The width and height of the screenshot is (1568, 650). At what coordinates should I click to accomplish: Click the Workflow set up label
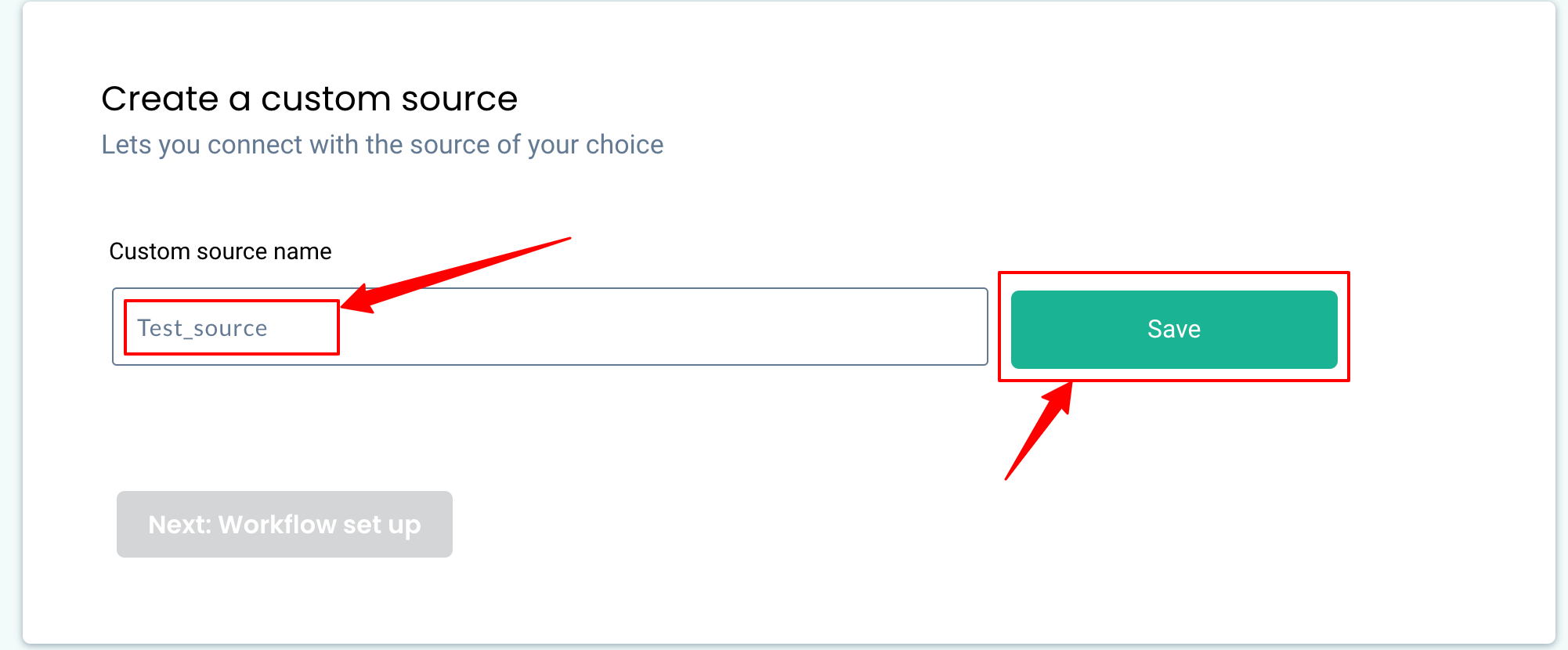point(284,524)
